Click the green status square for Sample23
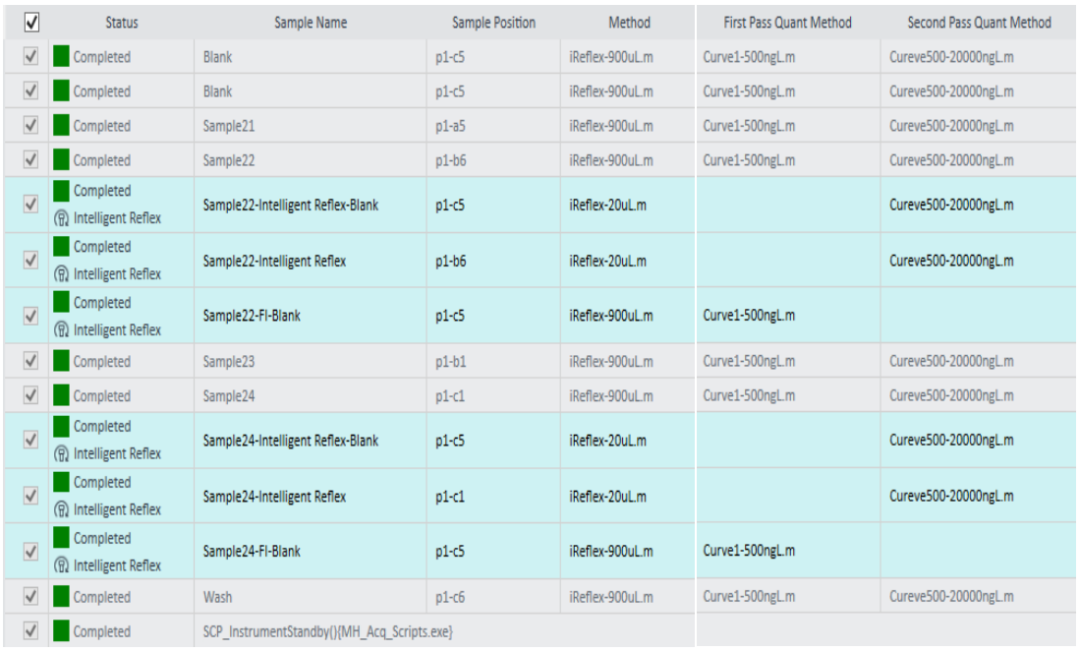1080x652 pixels. [61, 361]
